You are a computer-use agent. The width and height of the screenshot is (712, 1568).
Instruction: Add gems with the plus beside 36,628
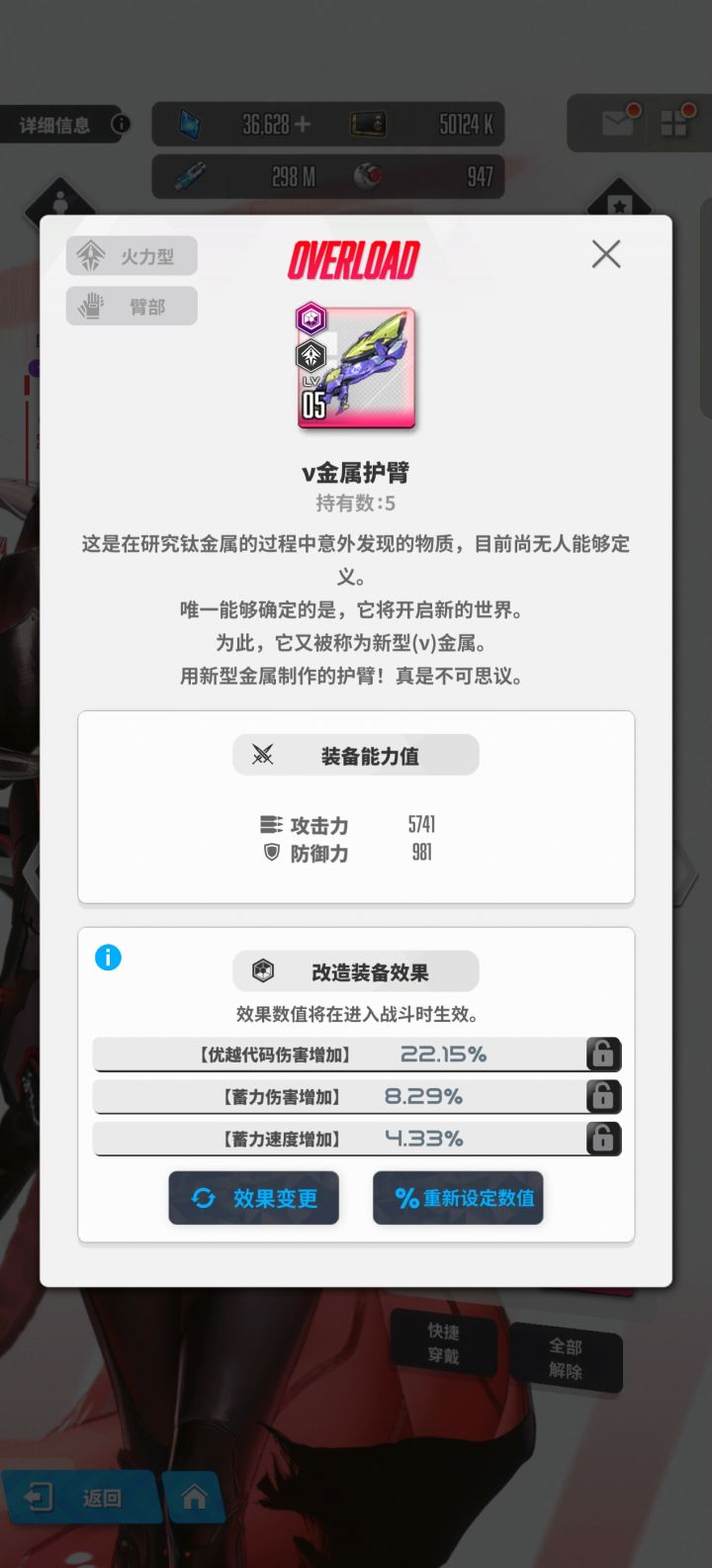(x=303, y=125)
